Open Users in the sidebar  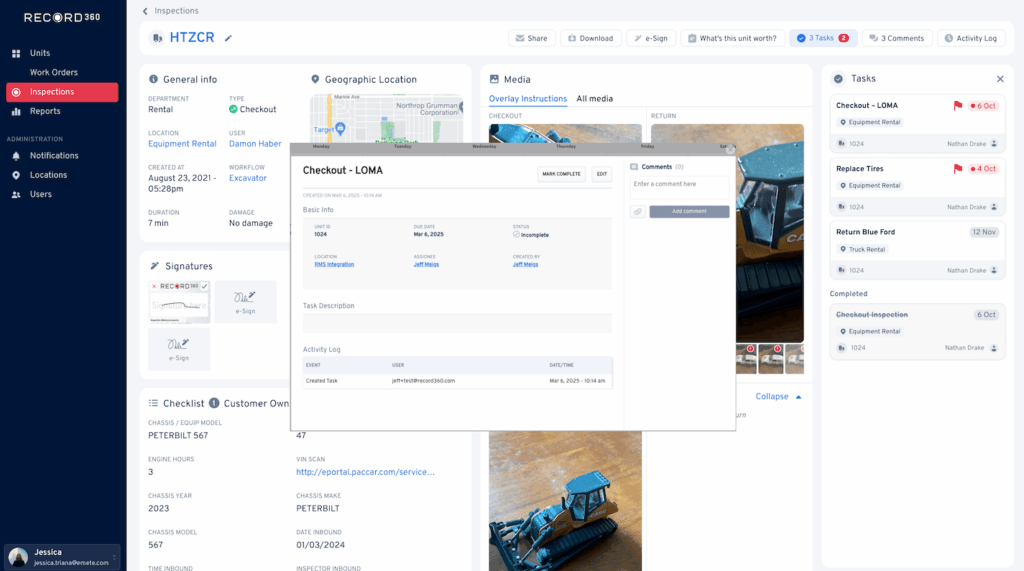[40, 194]
